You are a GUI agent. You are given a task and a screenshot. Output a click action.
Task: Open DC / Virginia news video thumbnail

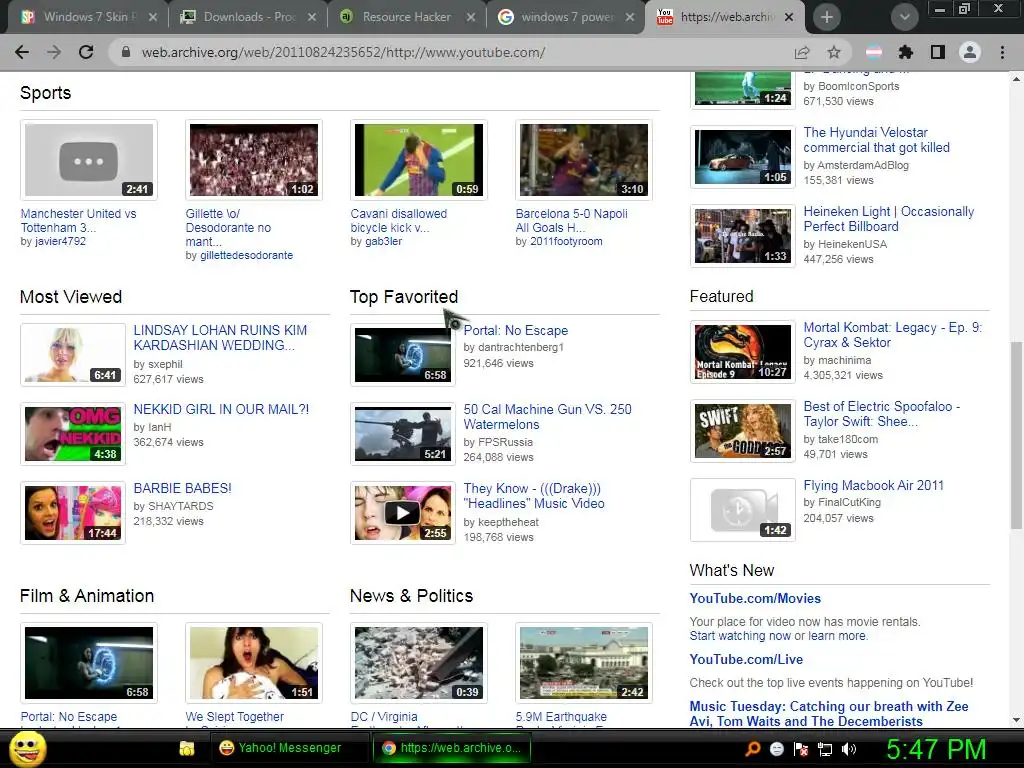(x=419, y=663)
